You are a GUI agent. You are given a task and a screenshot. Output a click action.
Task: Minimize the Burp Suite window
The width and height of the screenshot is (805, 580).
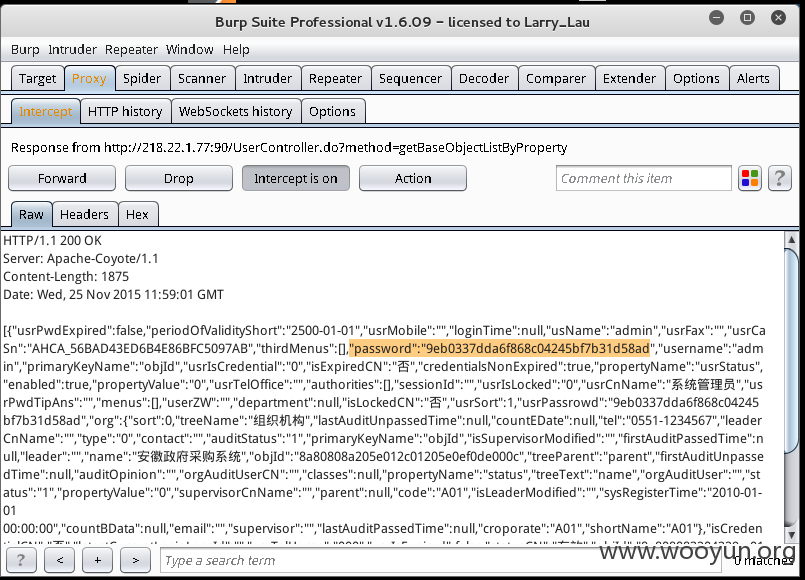pos(716,17)
